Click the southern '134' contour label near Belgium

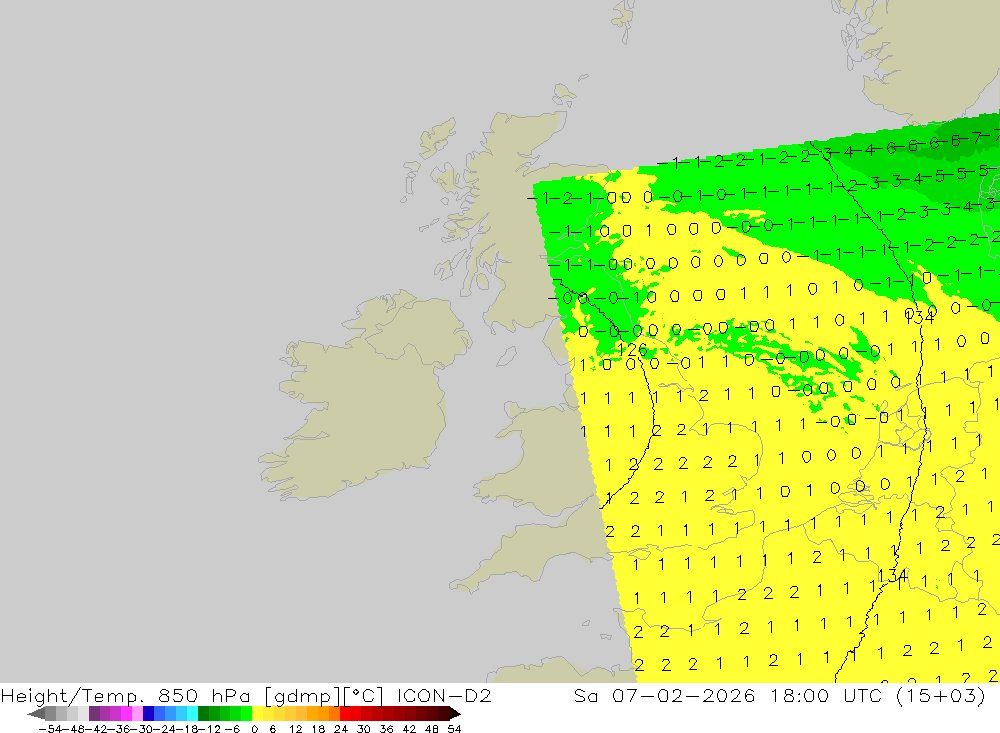[x=892, y=575]
